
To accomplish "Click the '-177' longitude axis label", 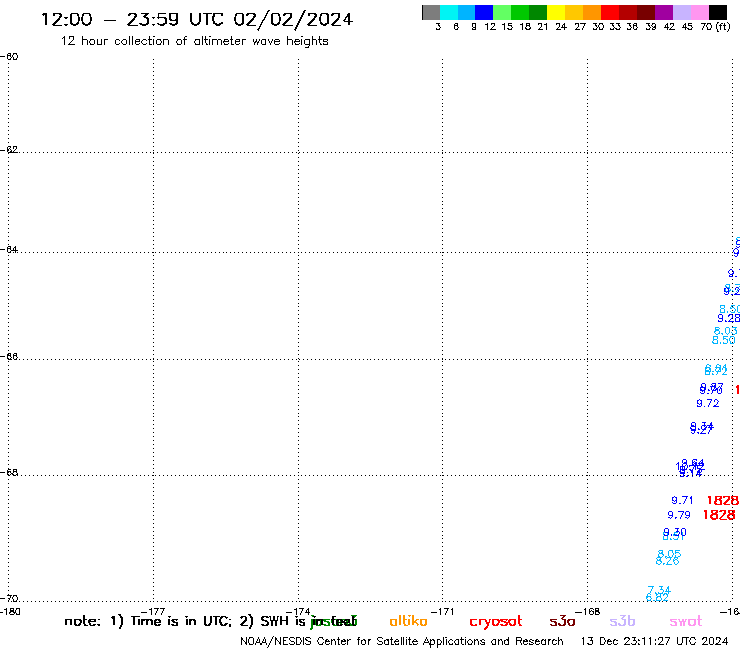I will tap(153, 612).
